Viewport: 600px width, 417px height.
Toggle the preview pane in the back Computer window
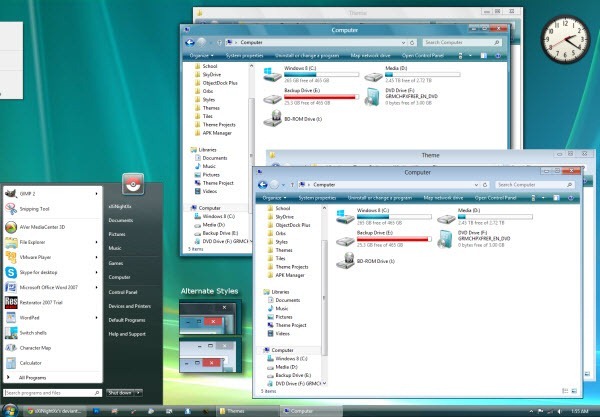point(484,55)
